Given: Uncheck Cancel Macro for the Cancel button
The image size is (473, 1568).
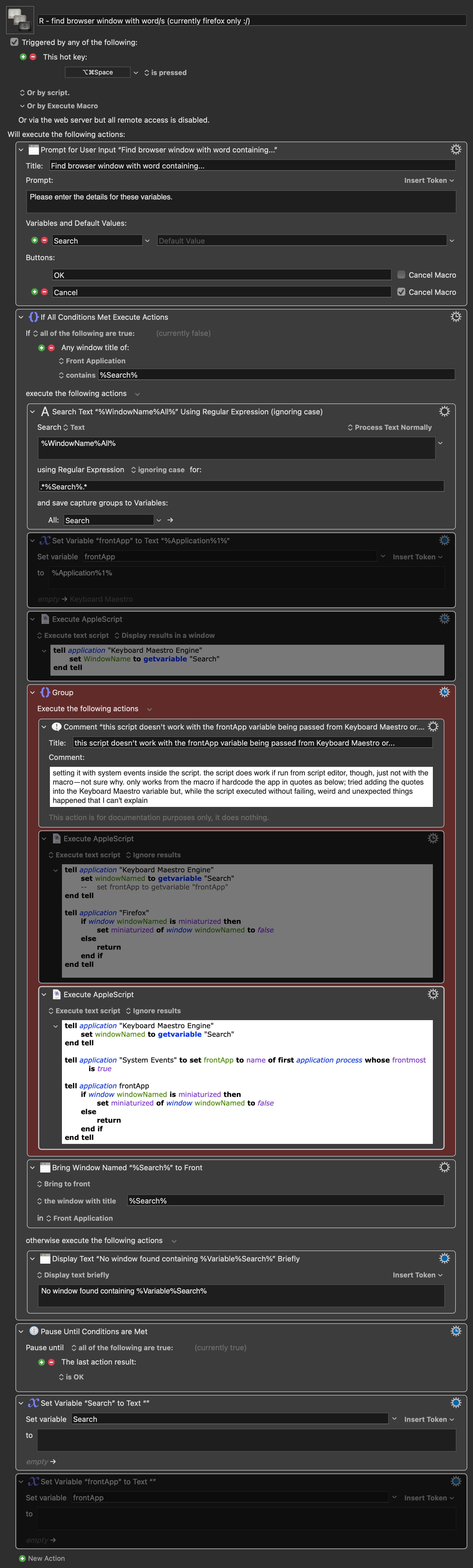Looking at the screenshot, I should pos(401,292).
